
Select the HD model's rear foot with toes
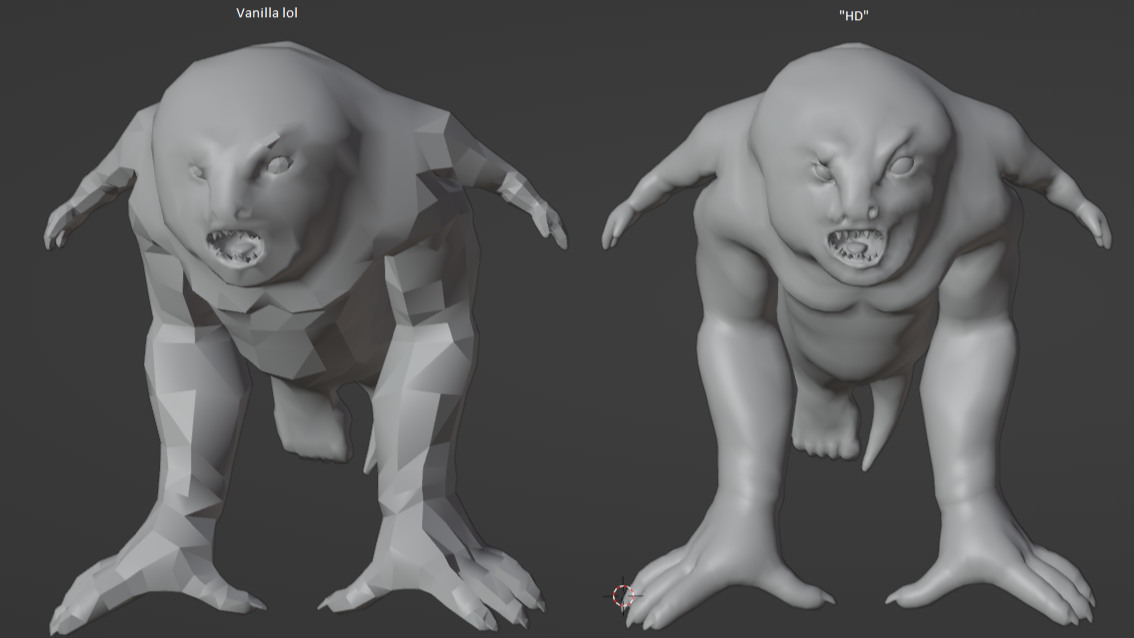pyautogui.click(x=824, y=430)
